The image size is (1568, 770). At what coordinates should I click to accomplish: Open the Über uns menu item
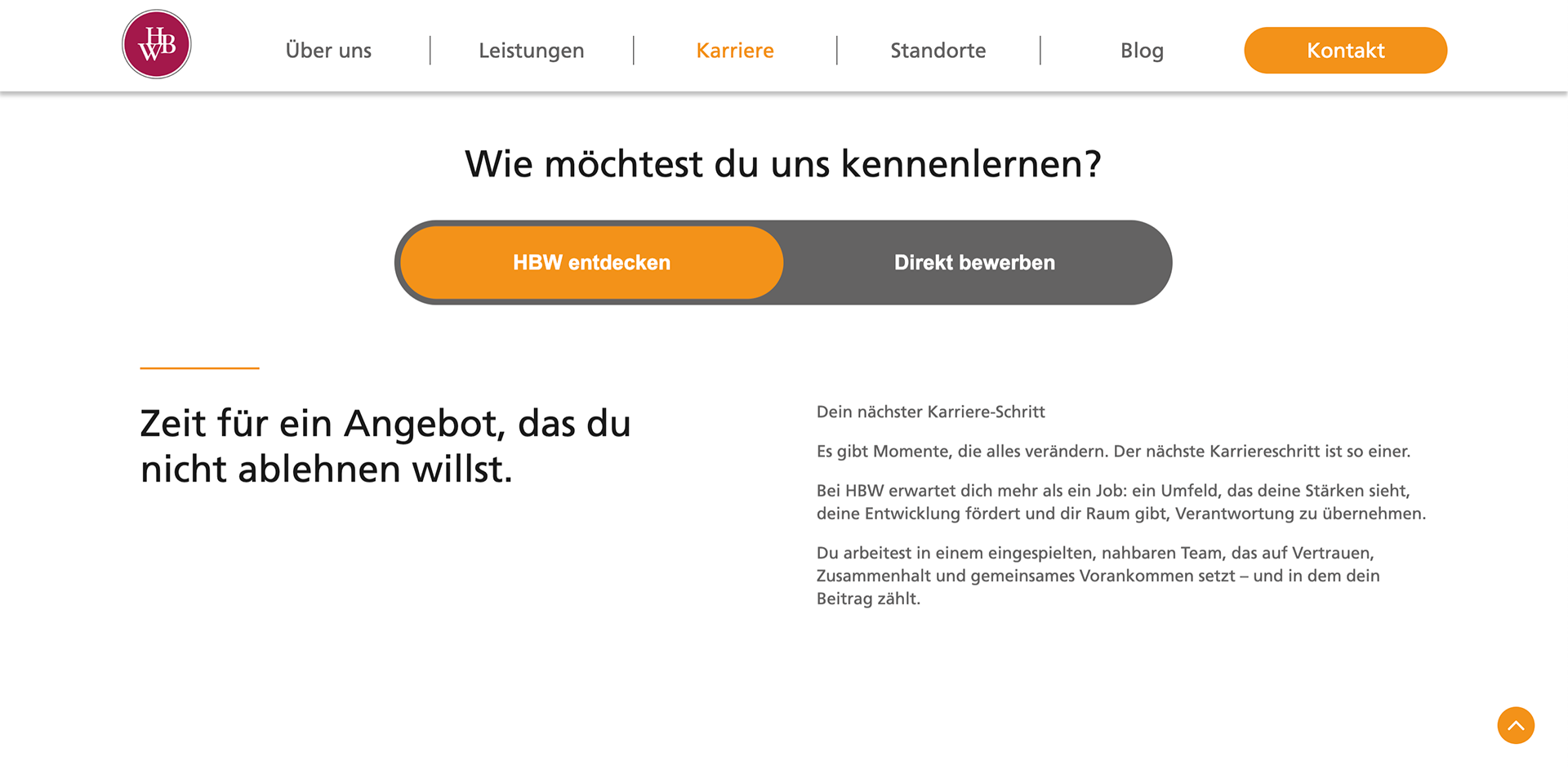click(328, 51)
